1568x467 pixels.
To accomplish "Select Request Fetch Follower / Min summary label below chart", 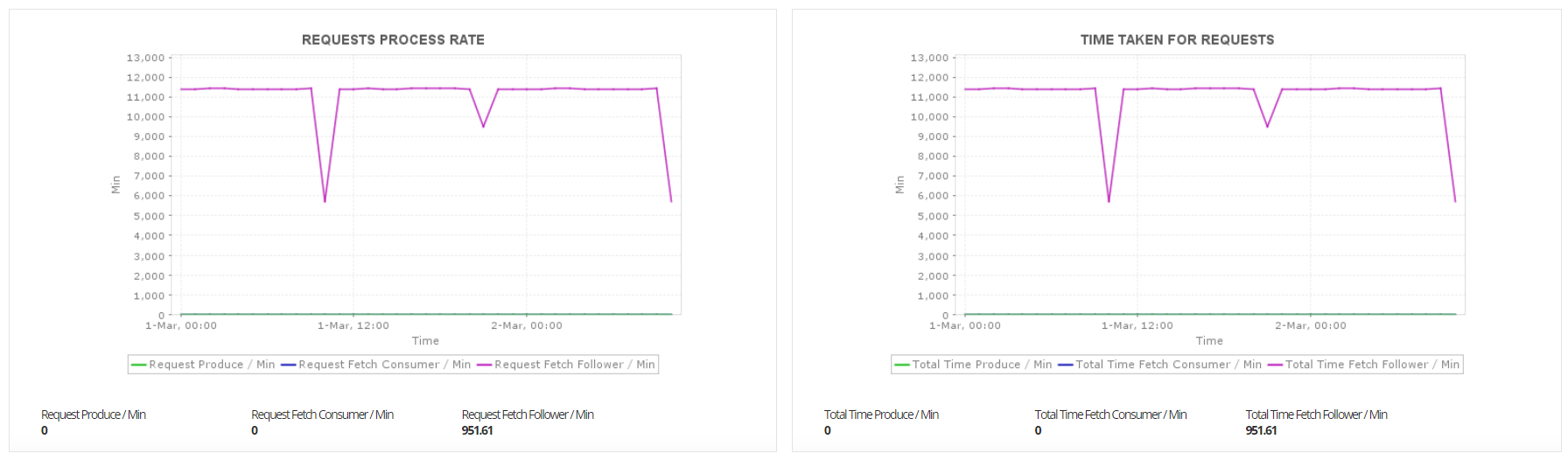I will pyautogui.click(x=528, y=415).
